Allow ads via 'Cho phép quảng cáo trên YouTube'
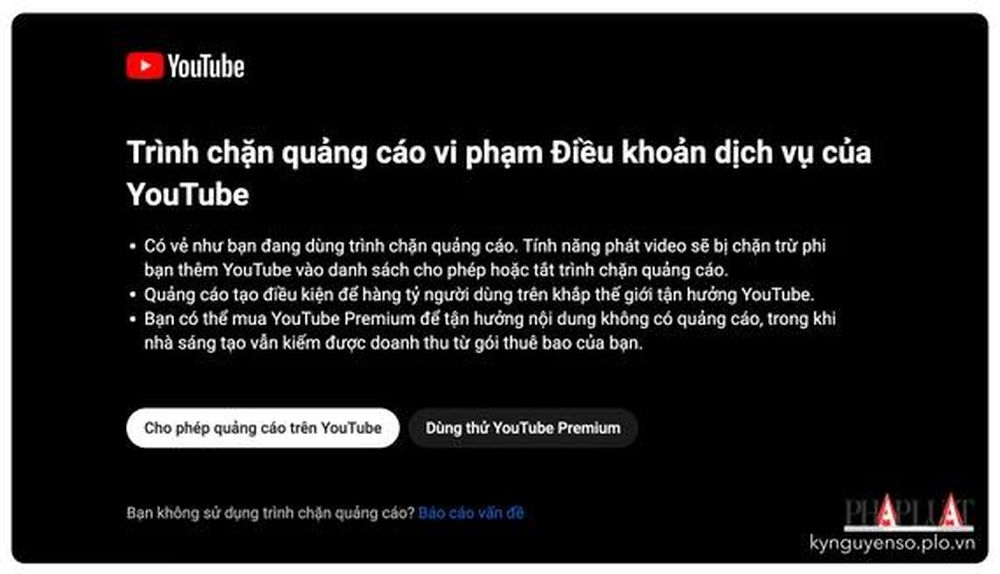 (263, 428)
